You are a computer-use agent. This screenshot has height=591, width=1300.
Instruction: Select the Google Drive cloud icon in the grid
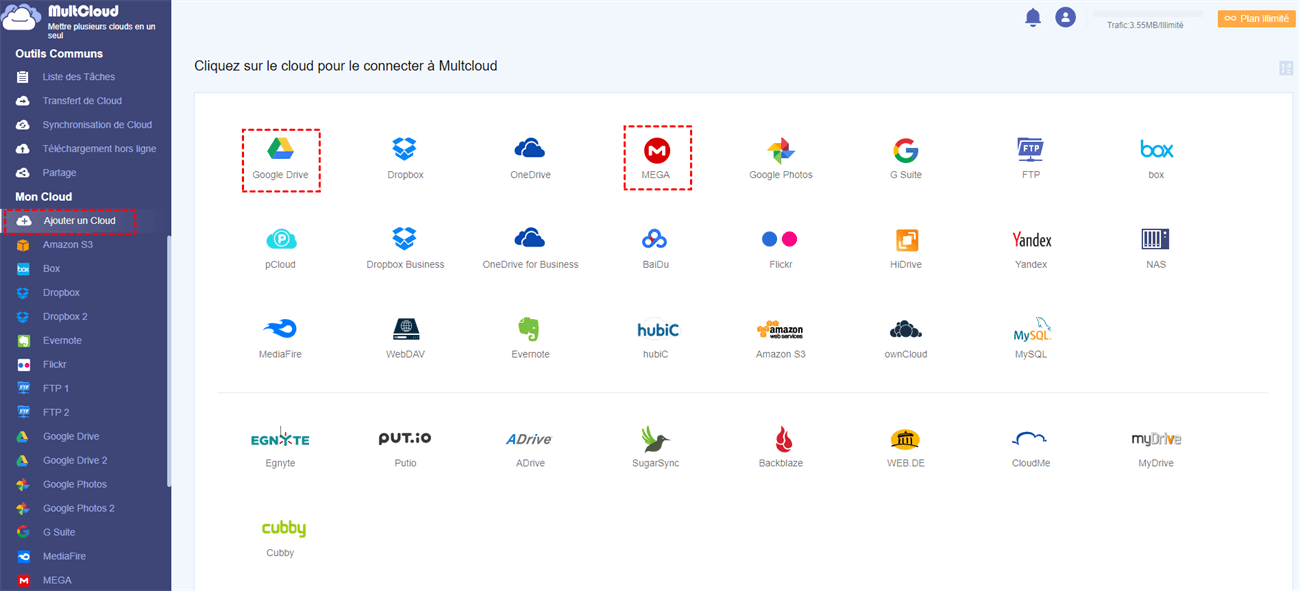[280, 149]
